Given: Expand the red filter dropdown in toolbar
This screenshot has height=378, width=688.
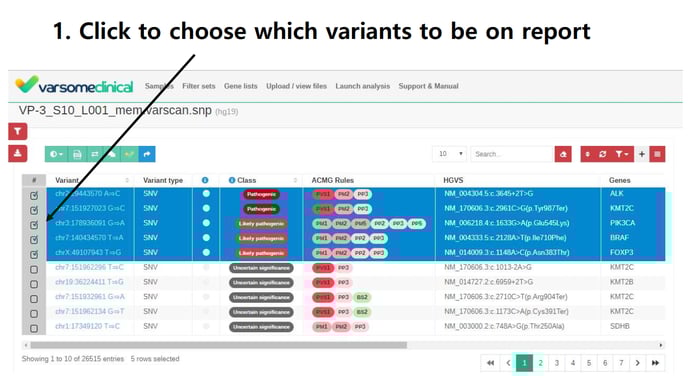Looking at the screenshot, I should 622,154.
